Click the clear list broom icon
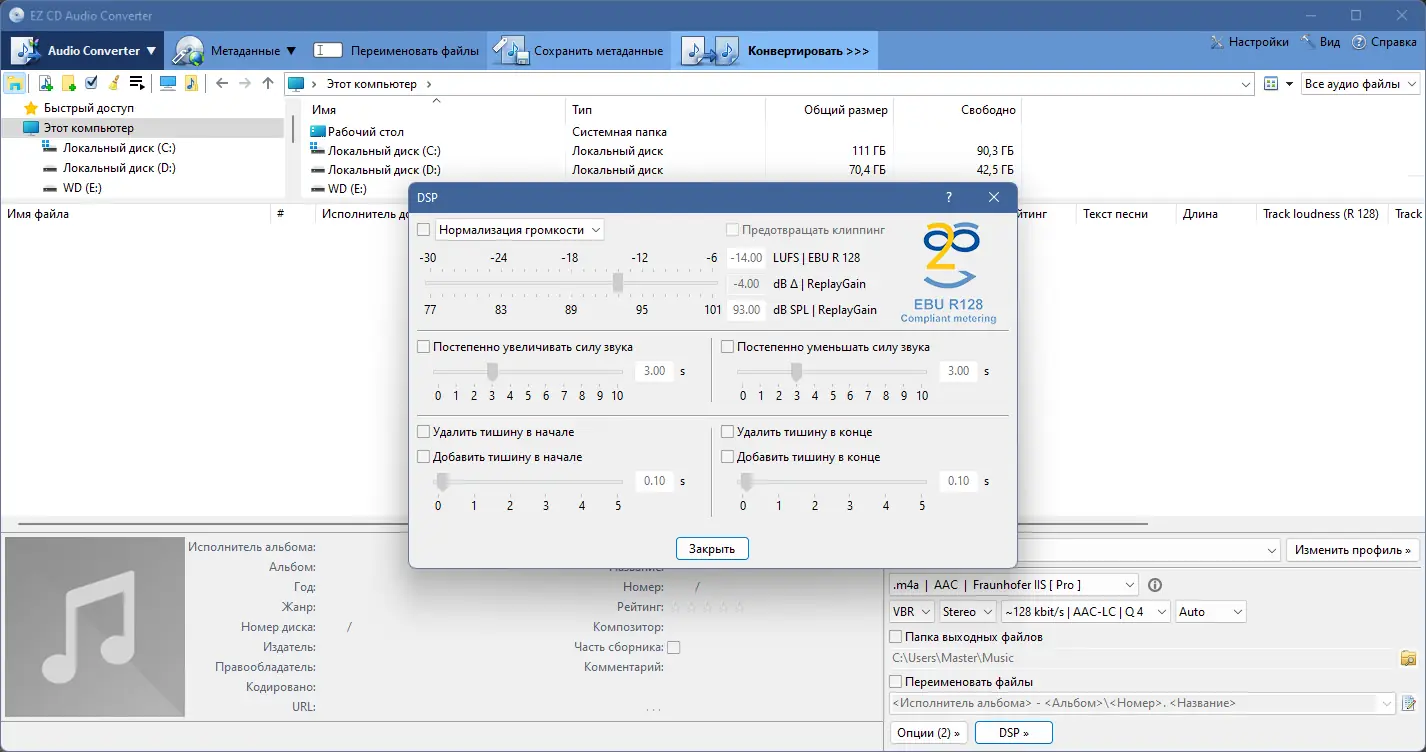1426x752 pixels. tap(112, 83)
